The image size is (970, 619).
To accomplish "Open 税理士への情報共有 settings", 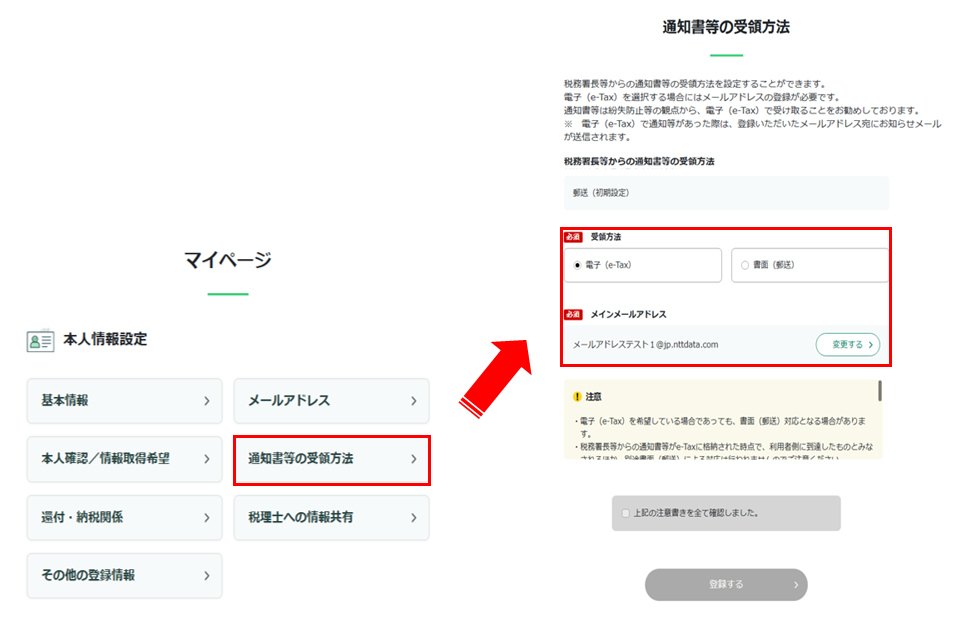I will (332, 518).
